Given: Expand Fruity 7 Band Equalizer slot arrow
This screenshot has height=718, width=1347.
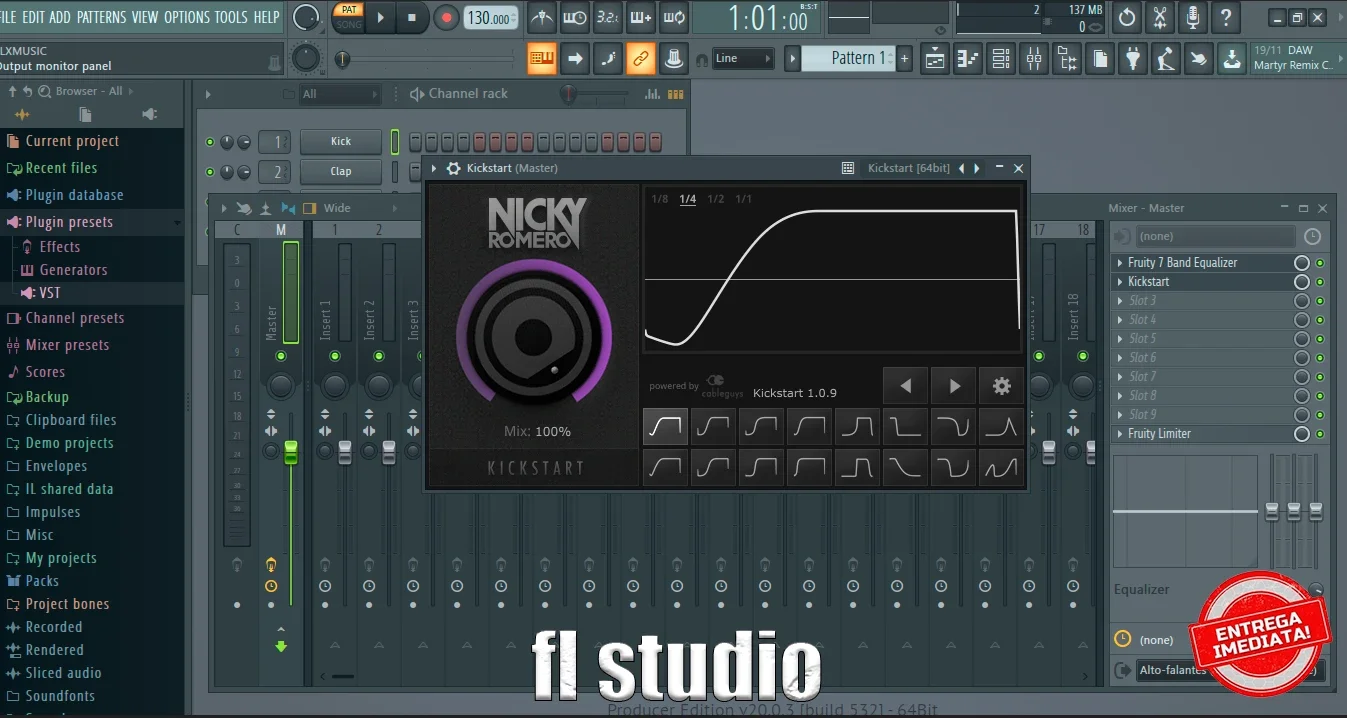Looking at the screenshot, I should (1120, 263).
